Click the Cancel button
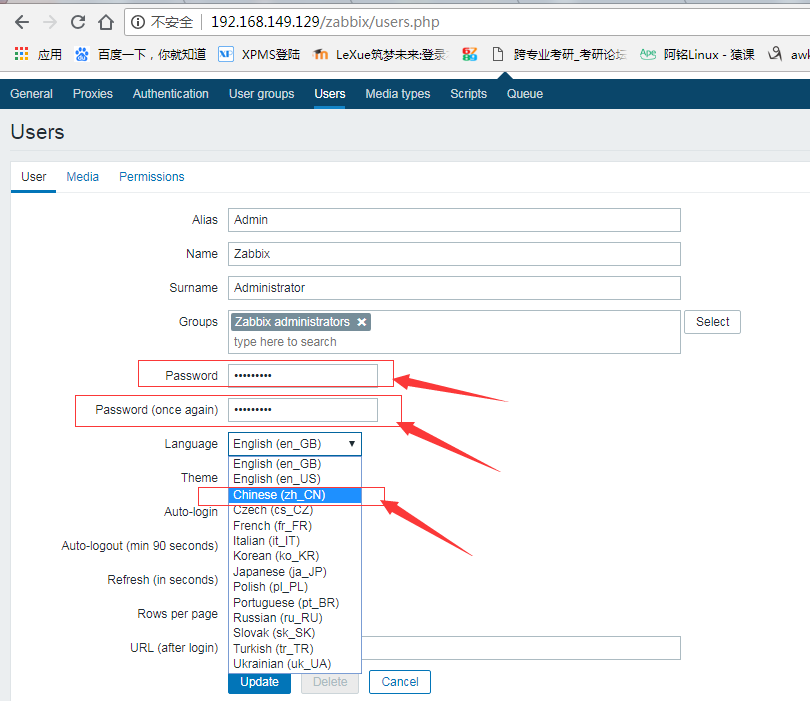This screenshot has height=701, width=810. (400, 682)
